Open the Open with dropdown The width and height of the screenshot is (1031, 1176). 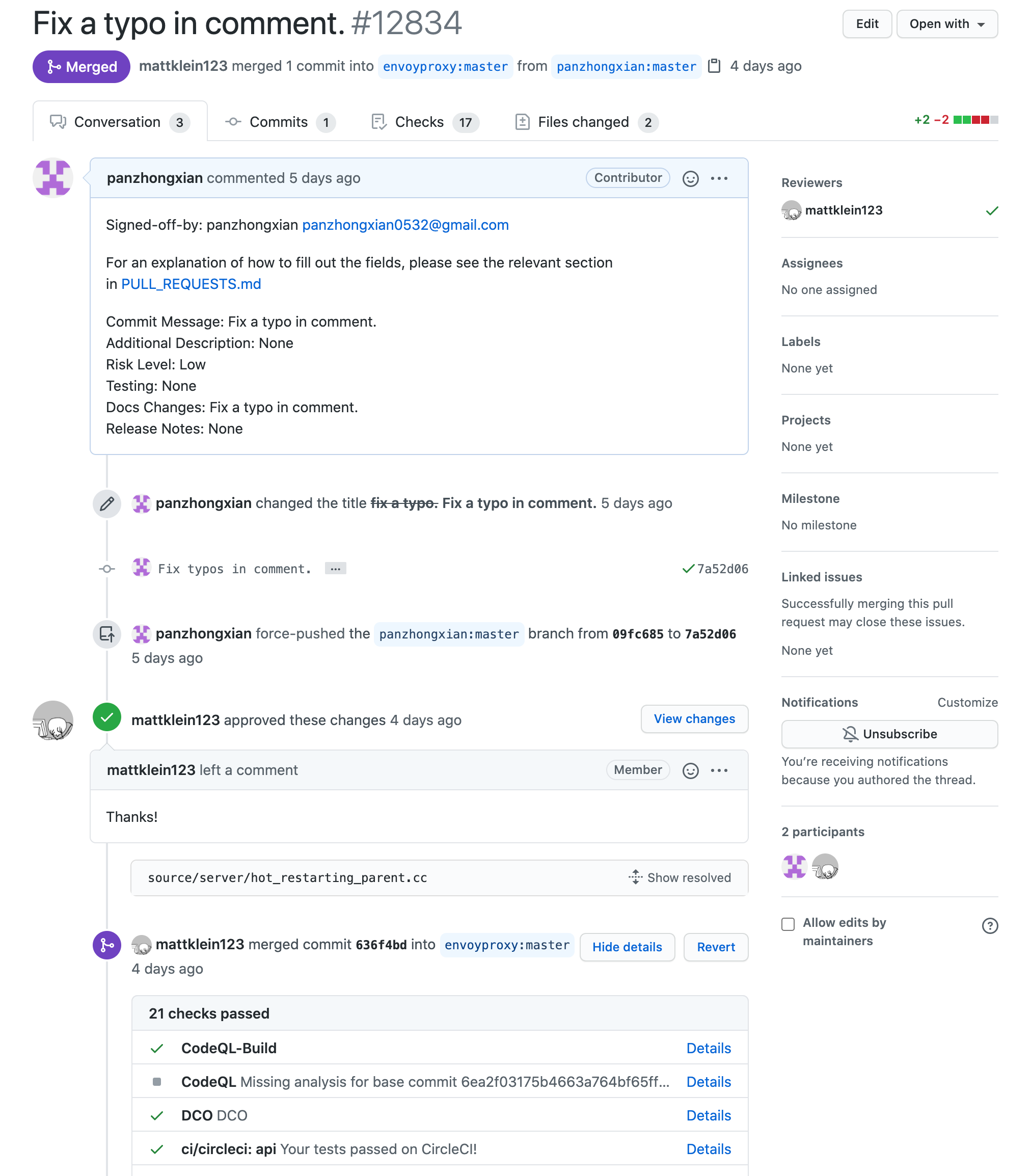(946, 24)
